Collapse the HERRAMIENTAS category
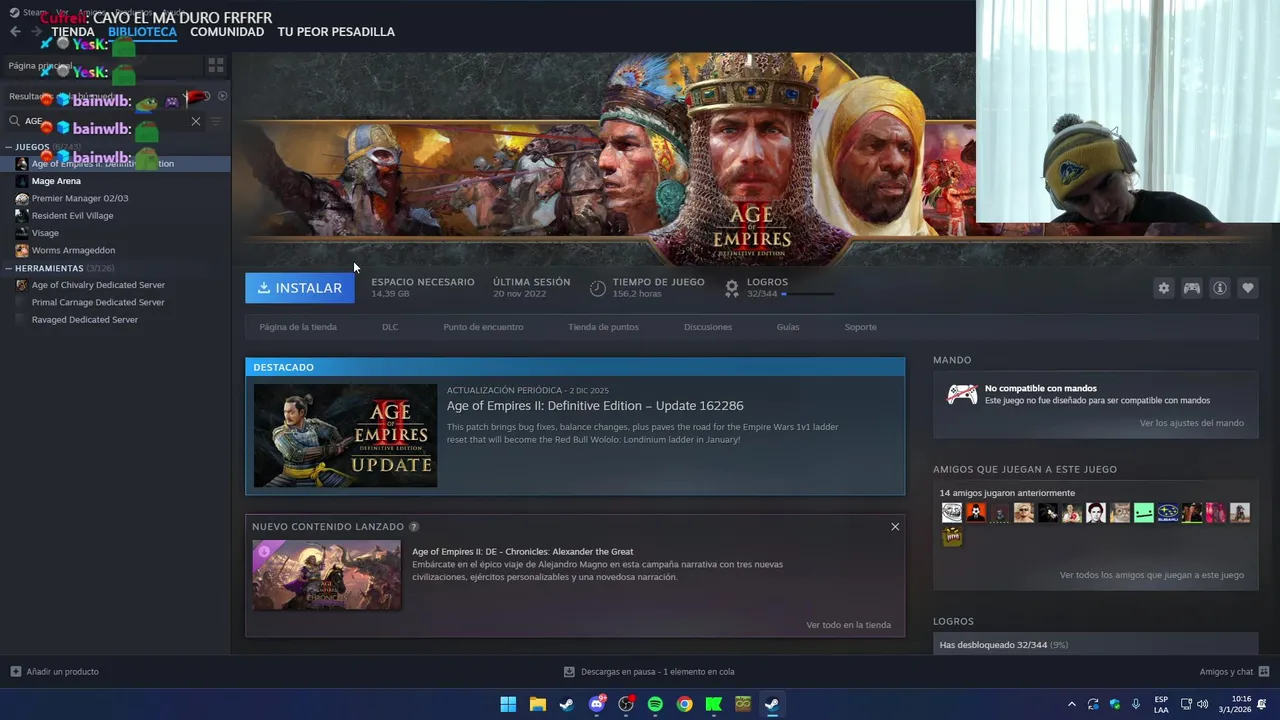The image size is (1280, 720). [x=8, y=268]
